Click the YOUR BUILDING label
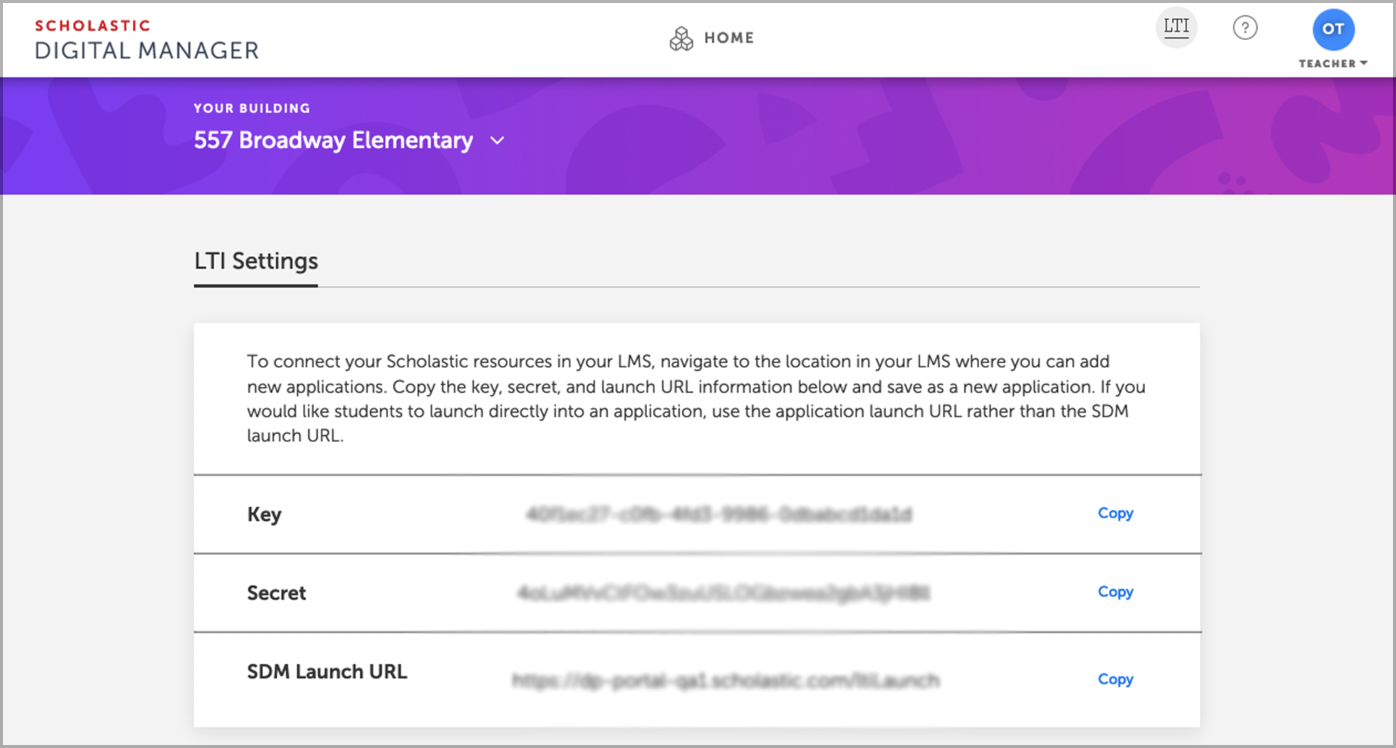This screenshot has width=1396, height=748. pyautogui.click(x=252, y=108)
